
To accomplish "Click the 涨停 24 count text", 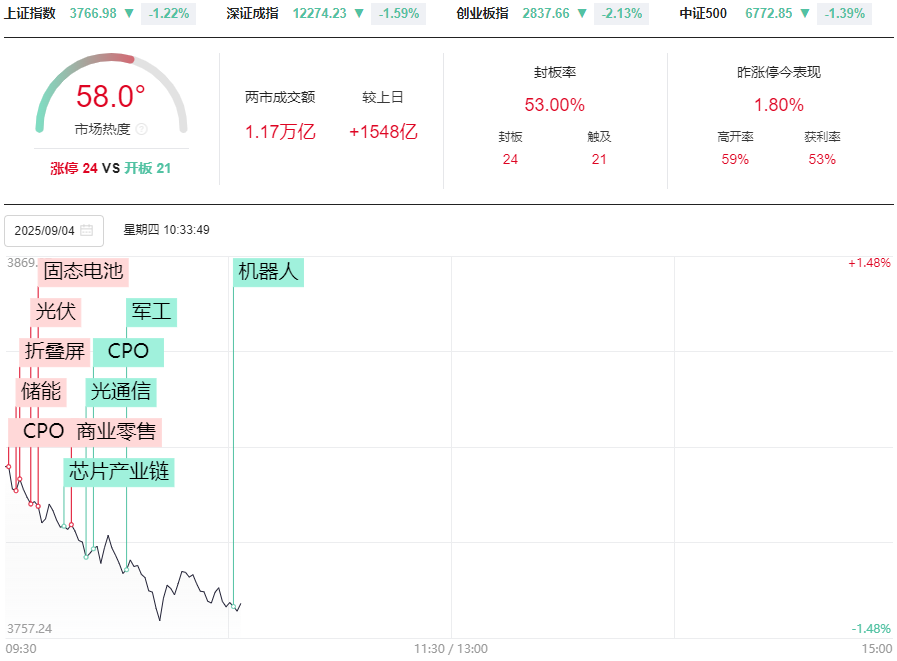I will click(74, 168).
